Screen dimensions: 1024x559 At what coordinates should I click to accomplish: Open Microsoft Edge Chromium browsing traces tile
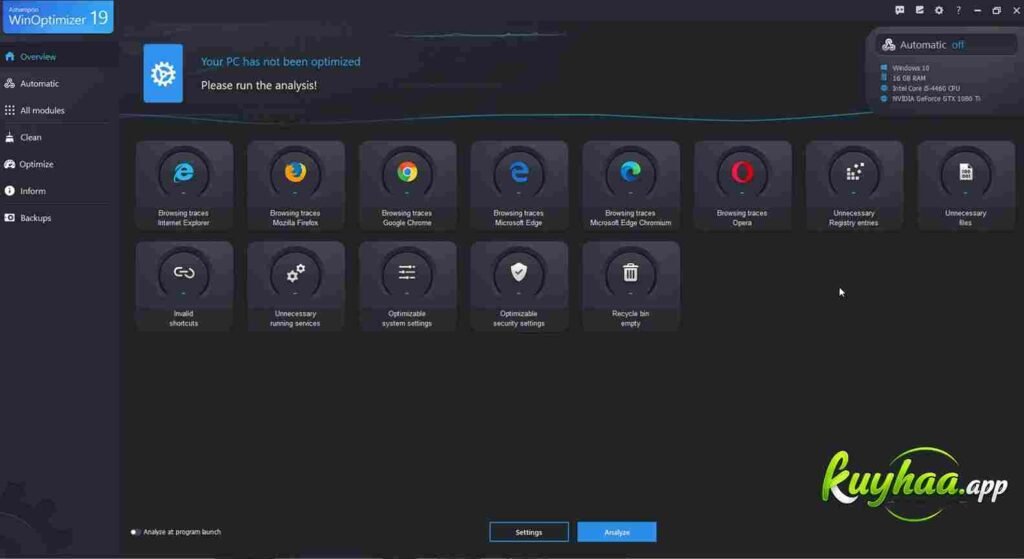point(630,185)
